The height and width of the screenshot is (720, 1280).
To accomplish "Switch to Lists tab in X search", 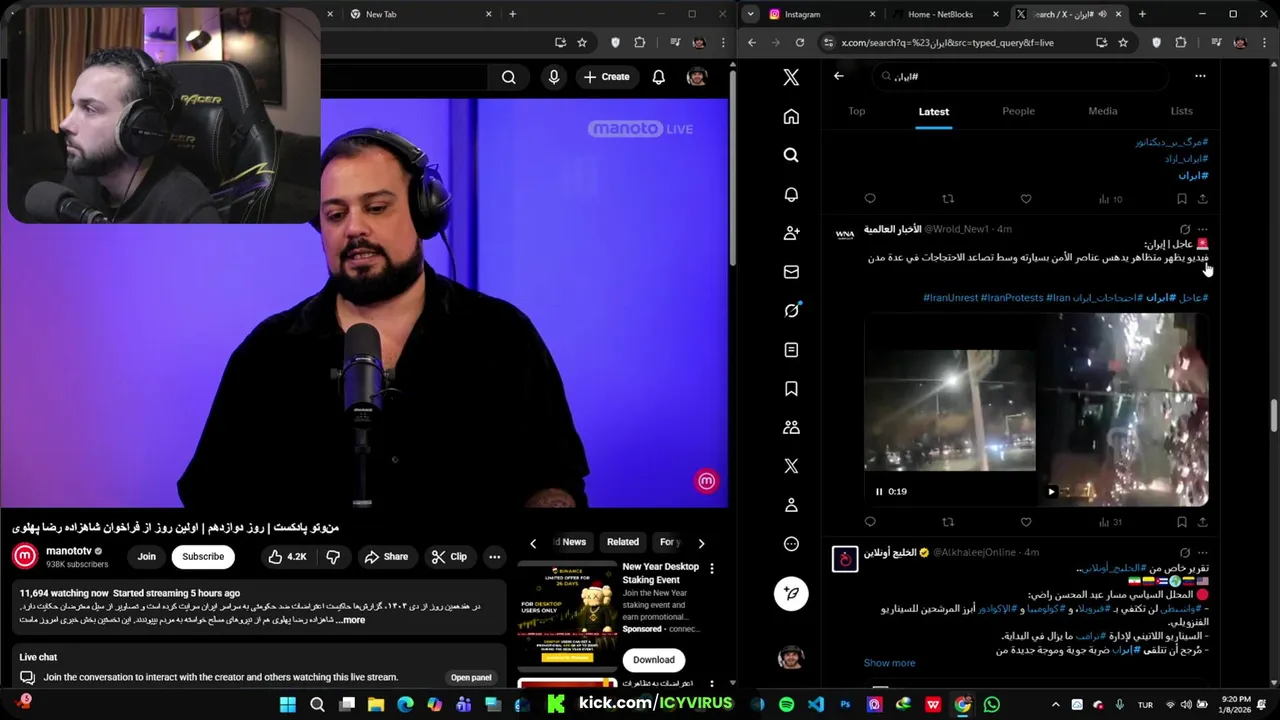I will coord(1181,111).
